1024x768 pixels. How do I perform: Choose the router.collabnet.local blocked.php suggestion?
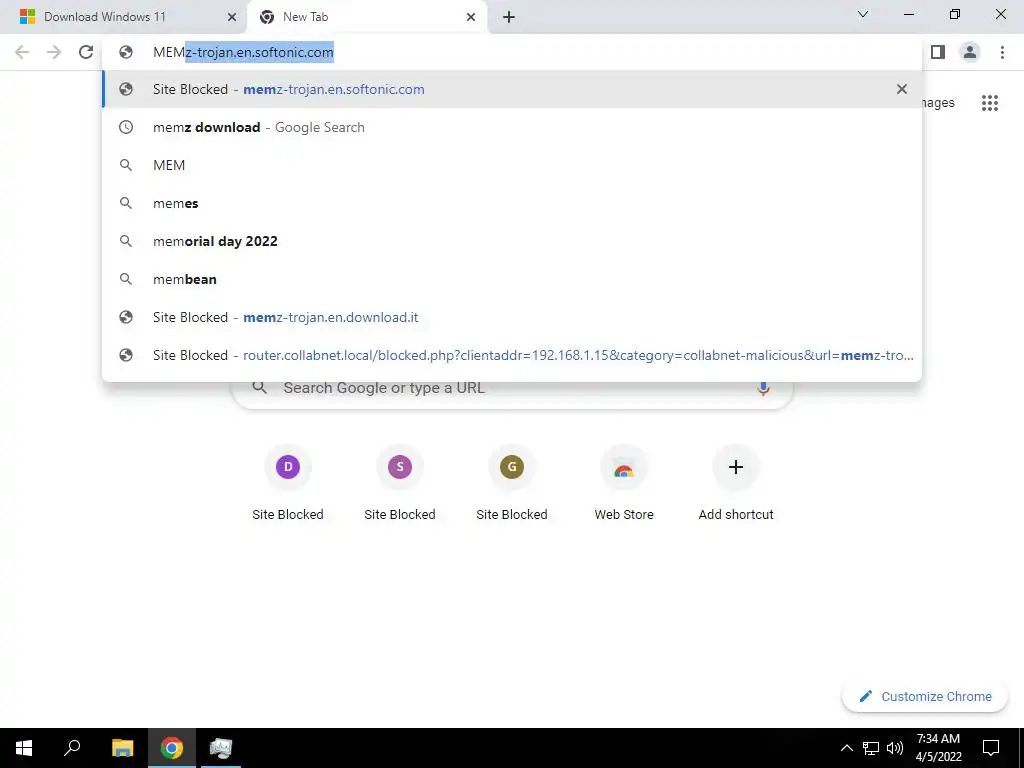pyautogui.click(x=512, y=355)
